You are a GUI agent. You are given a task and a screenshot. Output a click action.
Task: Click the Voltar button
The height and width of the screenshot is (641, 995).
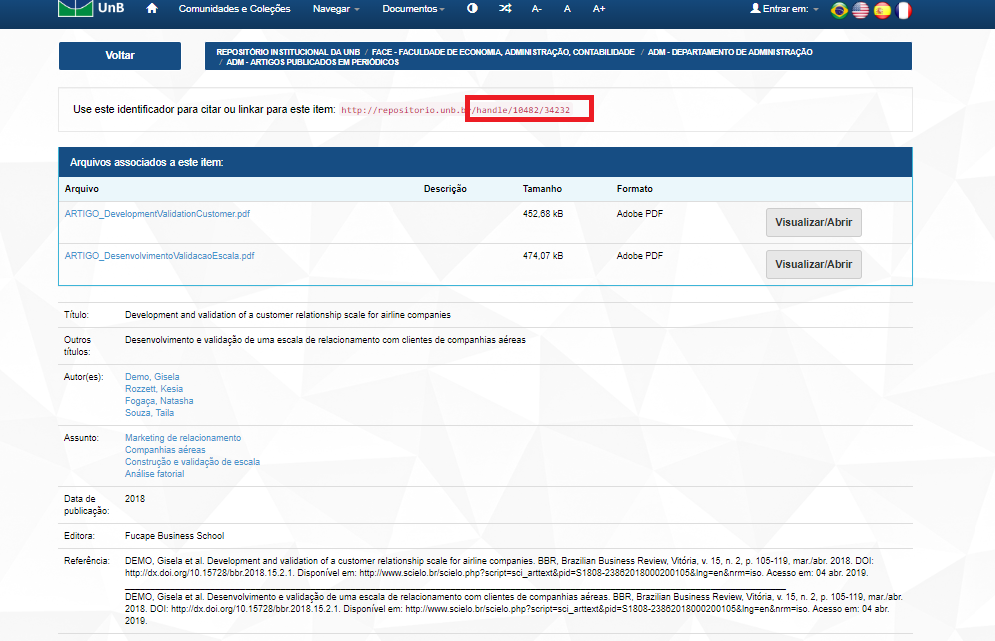tap(120, 56)
